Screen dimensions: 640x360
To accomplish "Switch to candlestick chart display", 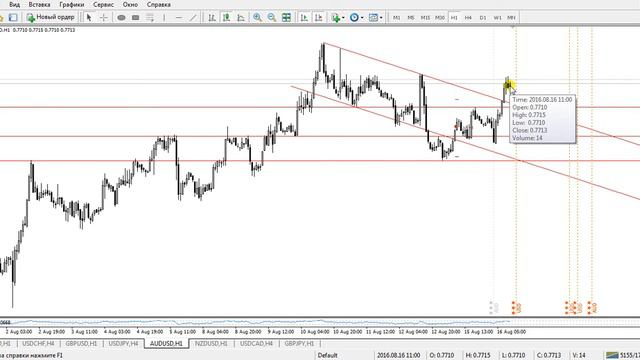I will click(x=226, y=18).
